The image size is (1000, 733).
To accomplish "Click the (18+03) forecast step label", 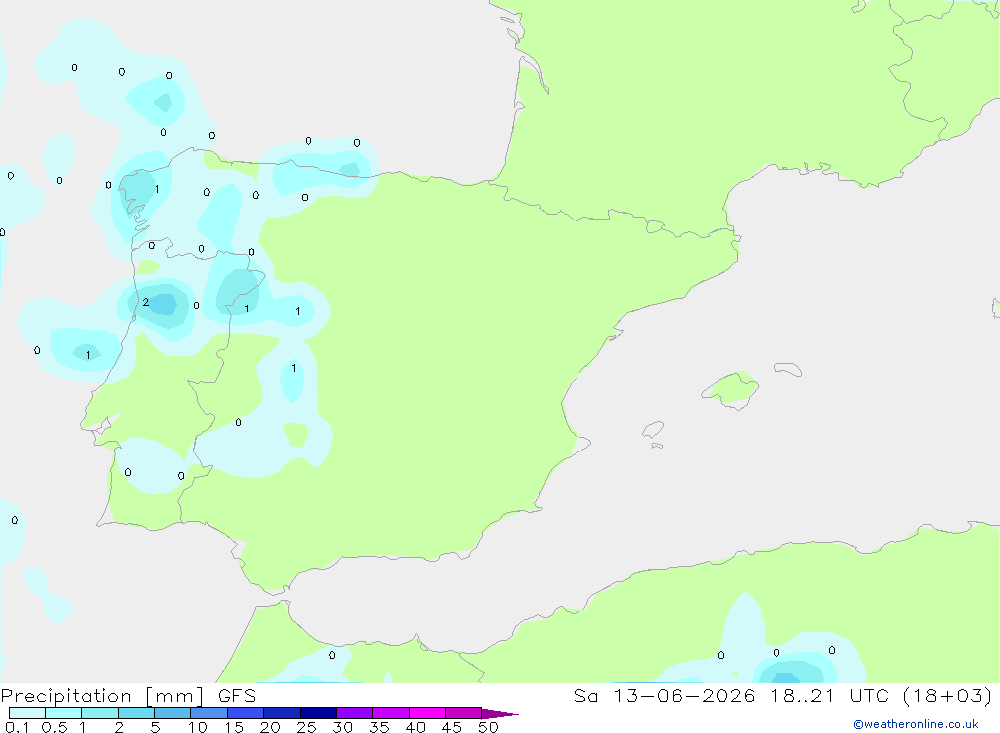I will coord(948,696).
